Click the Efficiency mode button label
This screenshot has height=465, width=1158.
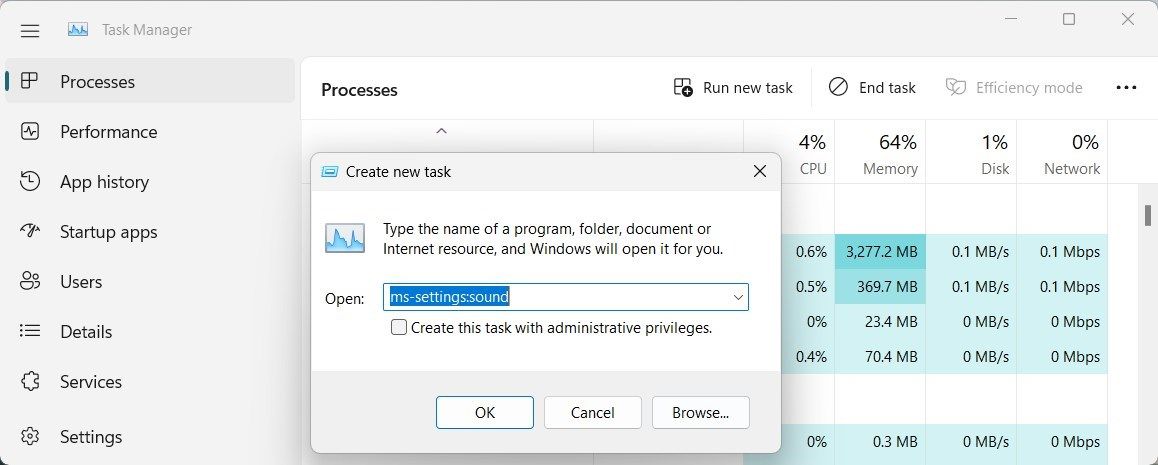click(1029, 88)
